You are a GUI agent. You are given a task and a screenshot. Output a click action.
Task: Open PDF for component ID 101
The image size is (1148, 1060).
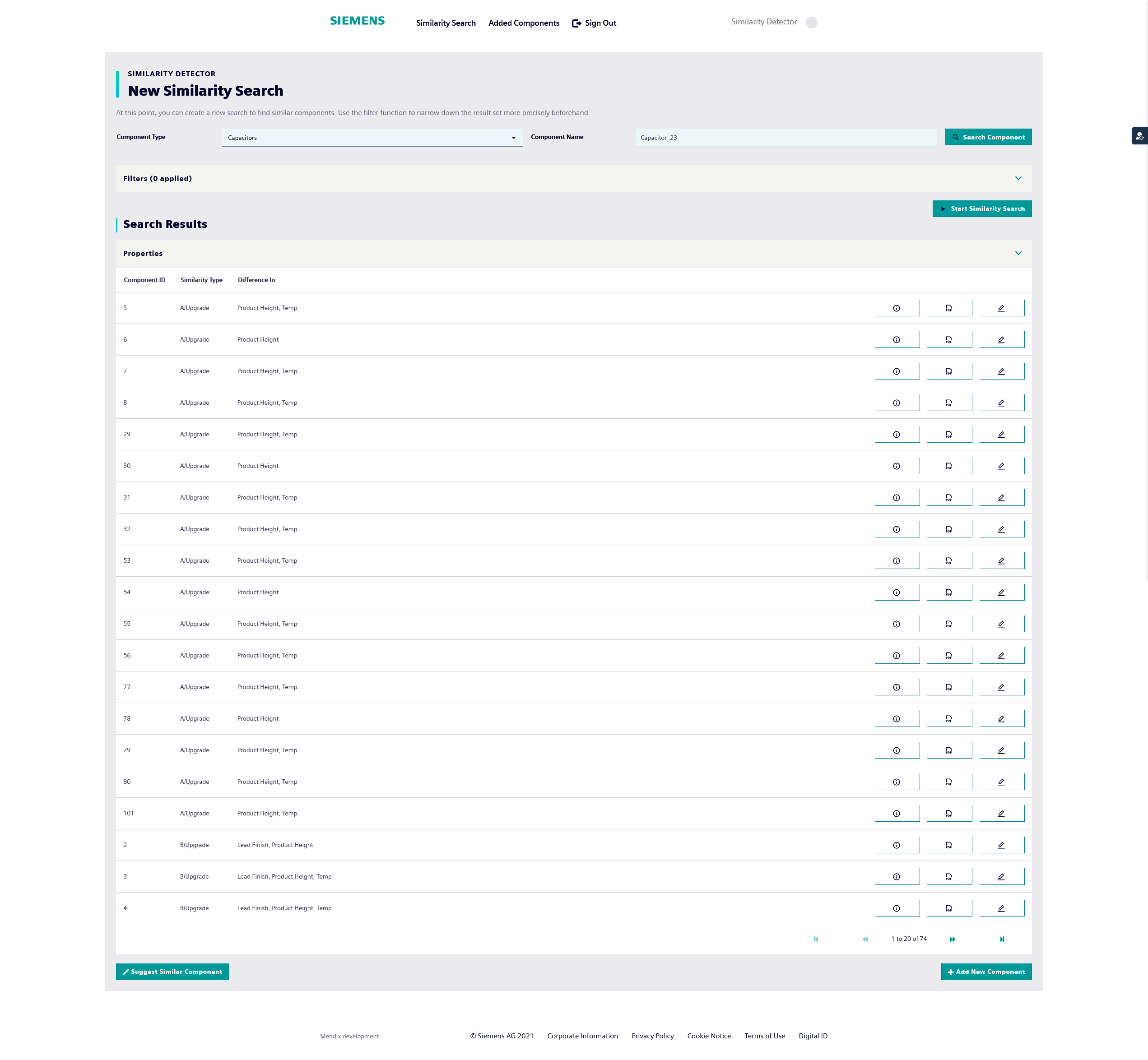point(949,813)
